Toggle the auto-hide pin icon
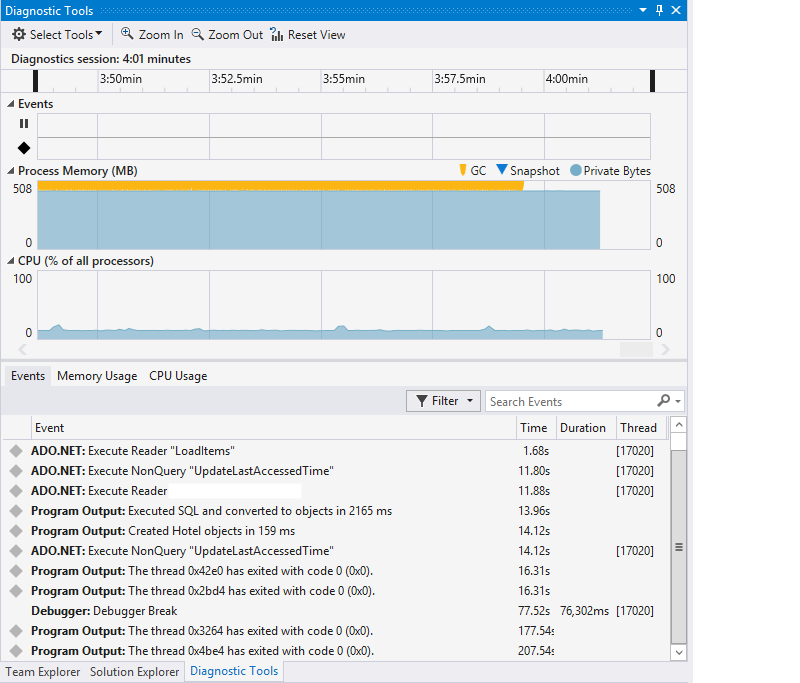Screen dimensions: 800x683 [659, 10]
